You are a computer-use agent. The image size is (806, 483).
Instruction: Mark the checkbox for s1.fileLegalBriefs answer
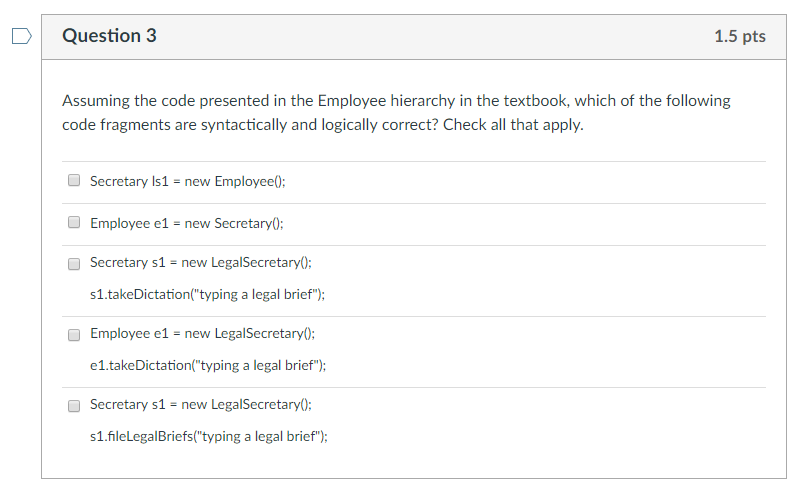tap(74, 405)
